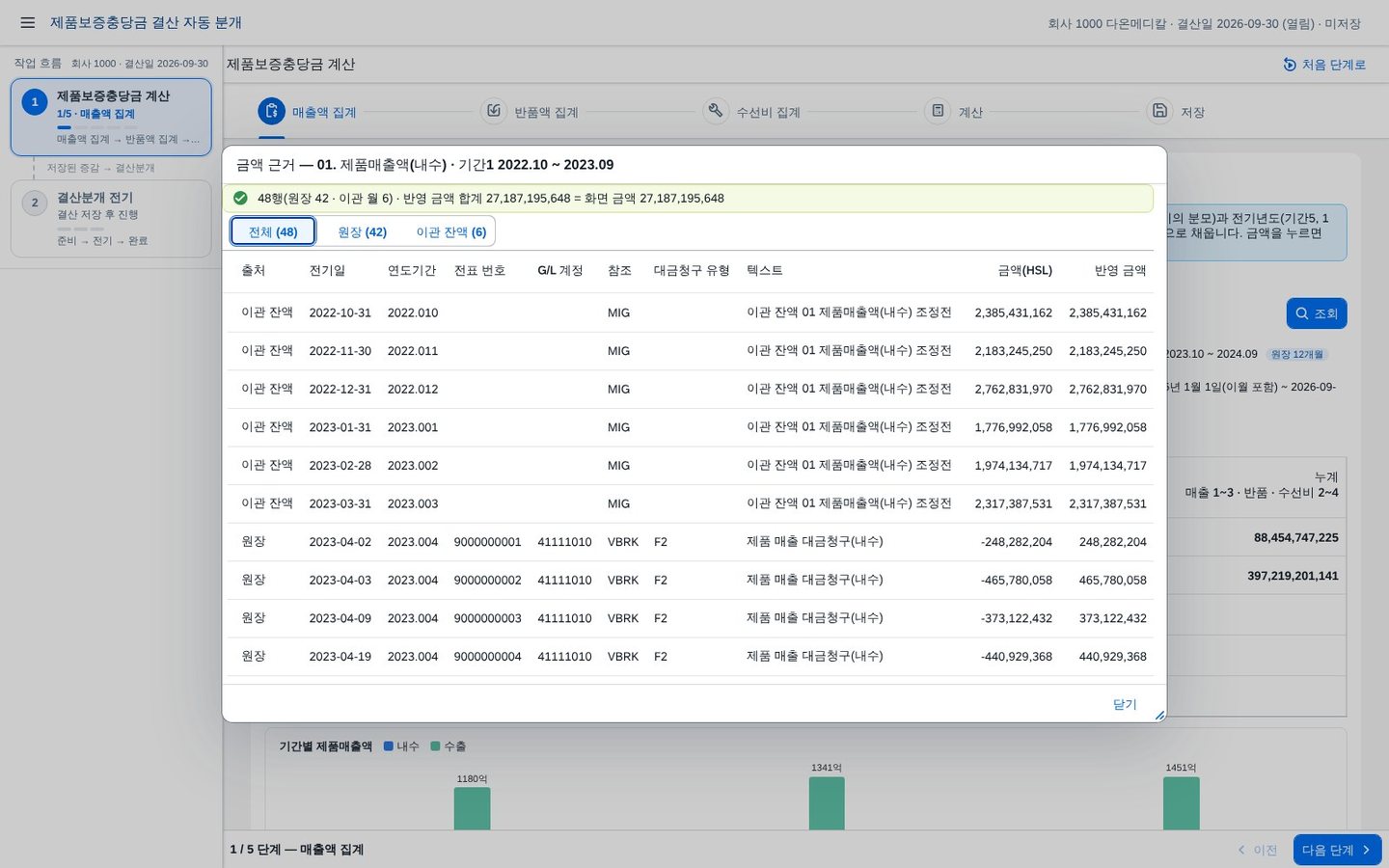Screen dimensions: 1389x868
Task: Click the 1341억 chart bar
Action: [827, 803]
